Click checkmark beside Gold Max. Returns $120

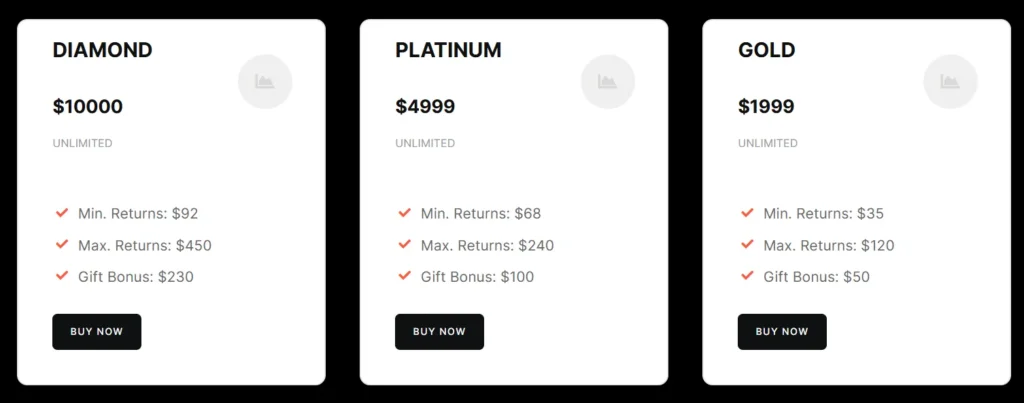point(747,244)
